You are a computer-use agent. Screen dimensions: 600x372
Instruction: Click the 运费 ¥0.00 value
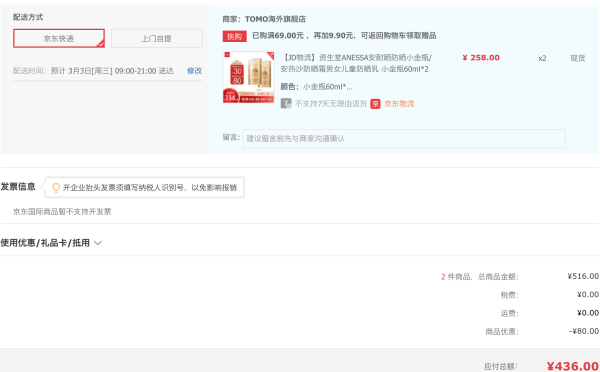(588, 313)
